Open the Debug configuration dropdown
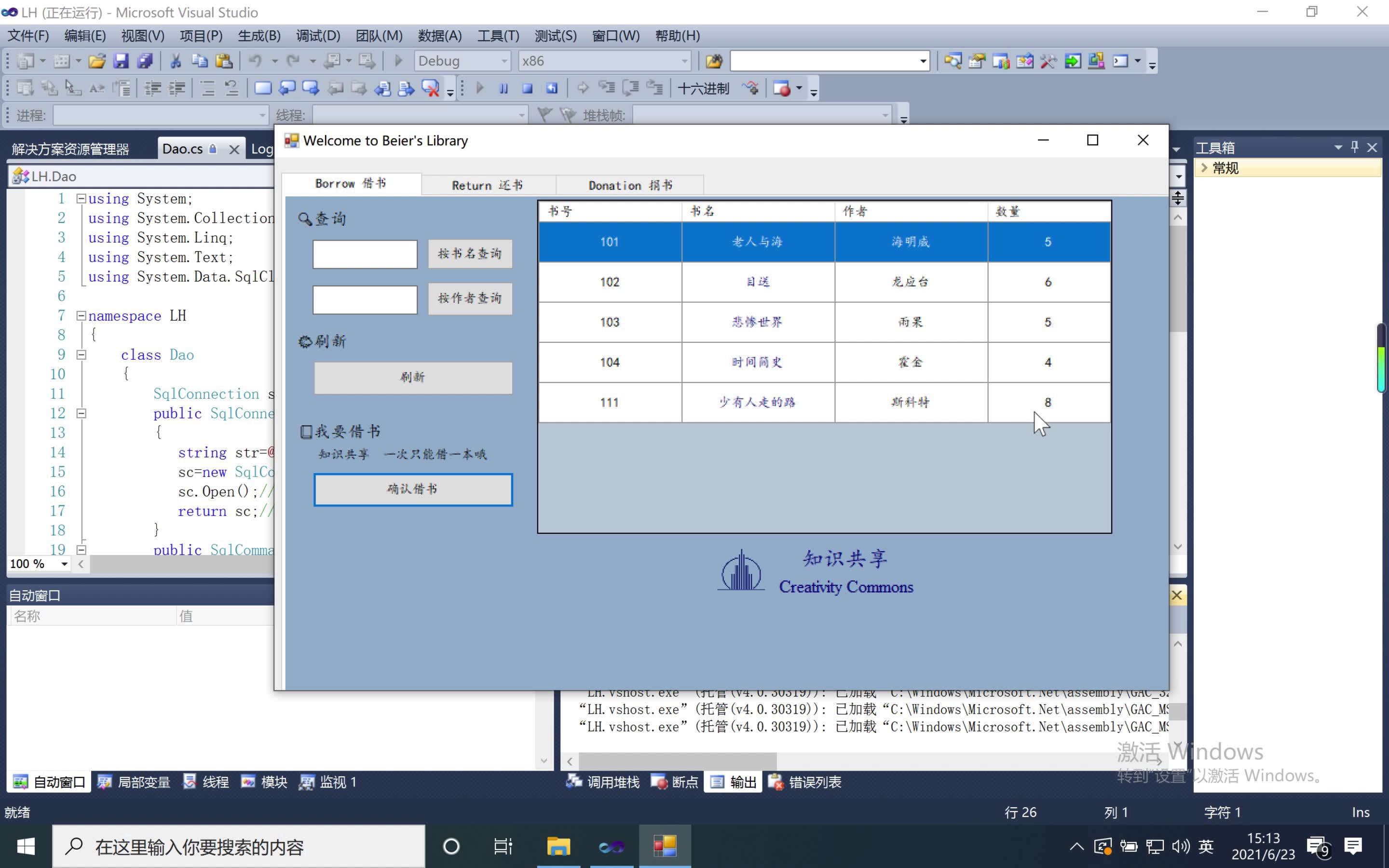1389x868 pixels. [504, 61]
